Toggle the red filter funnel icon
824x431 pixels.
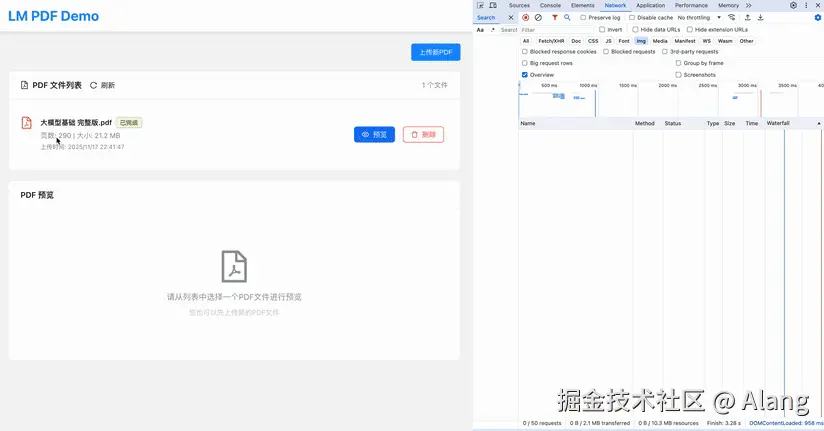tap(554, 17)
